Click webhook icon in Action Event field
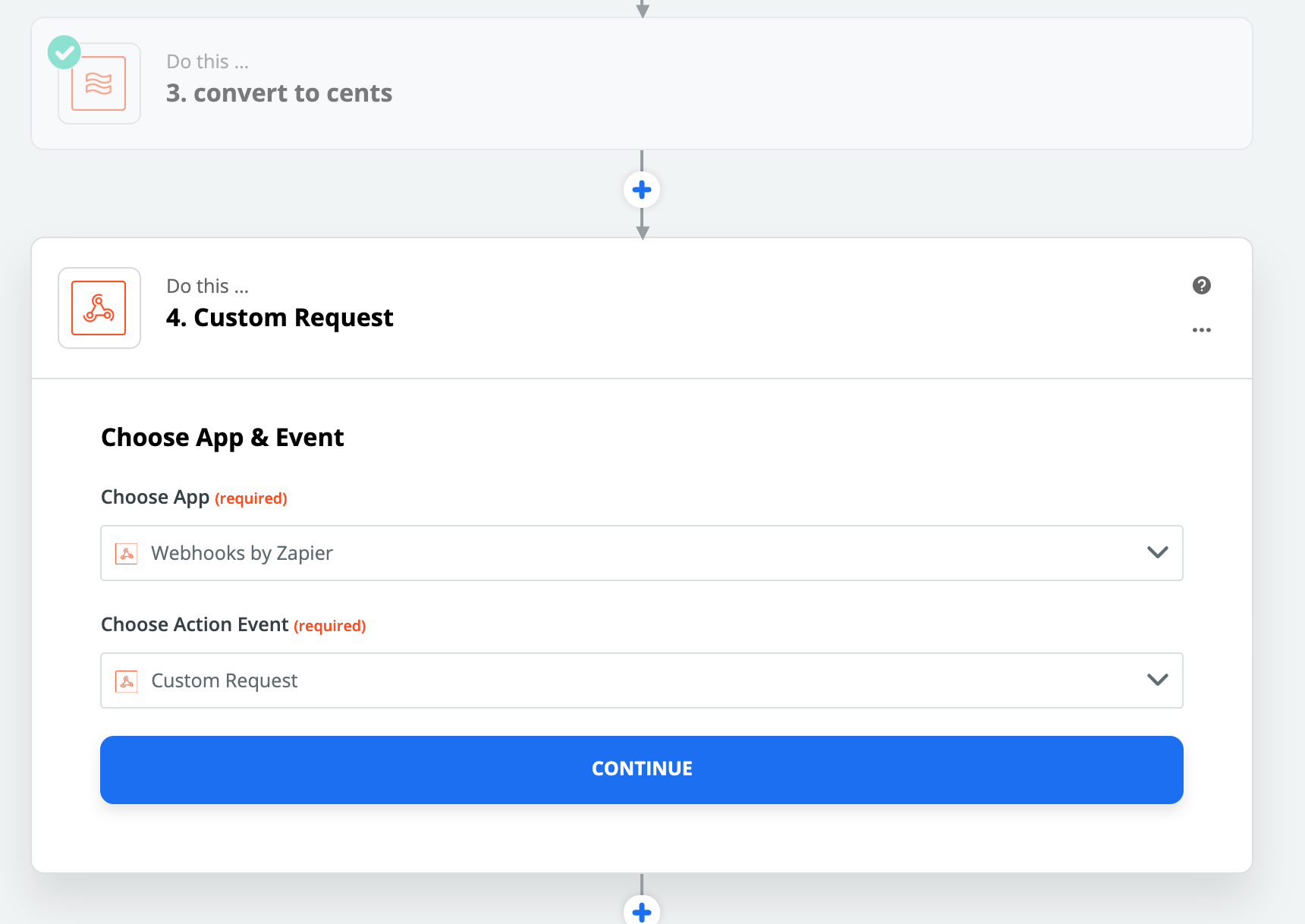The width and height of the screenshot is (1305, 924). coord(127,681)
